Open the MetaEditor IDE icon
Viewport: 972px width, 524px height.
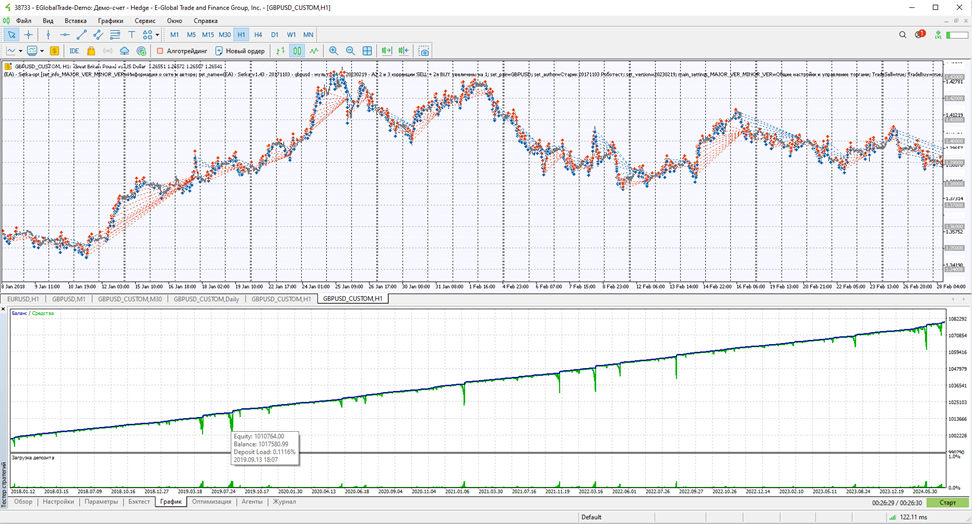74,51
